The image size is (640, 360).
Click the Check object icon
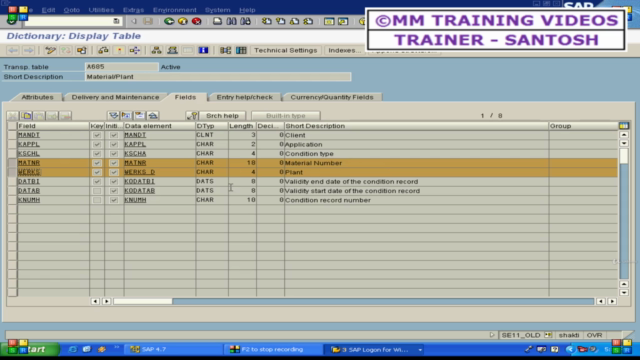pos(103,50)
